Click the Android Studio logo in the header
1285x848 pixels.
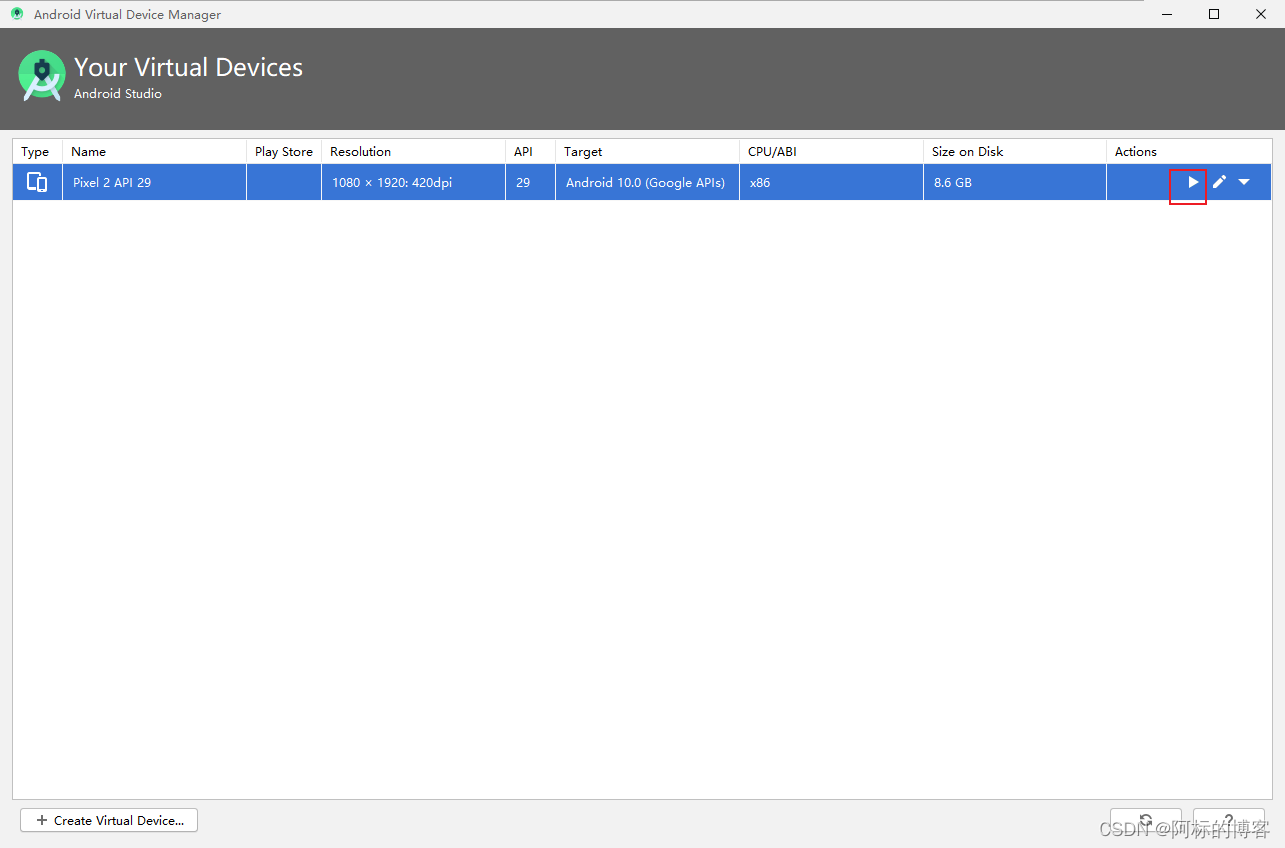42,76
